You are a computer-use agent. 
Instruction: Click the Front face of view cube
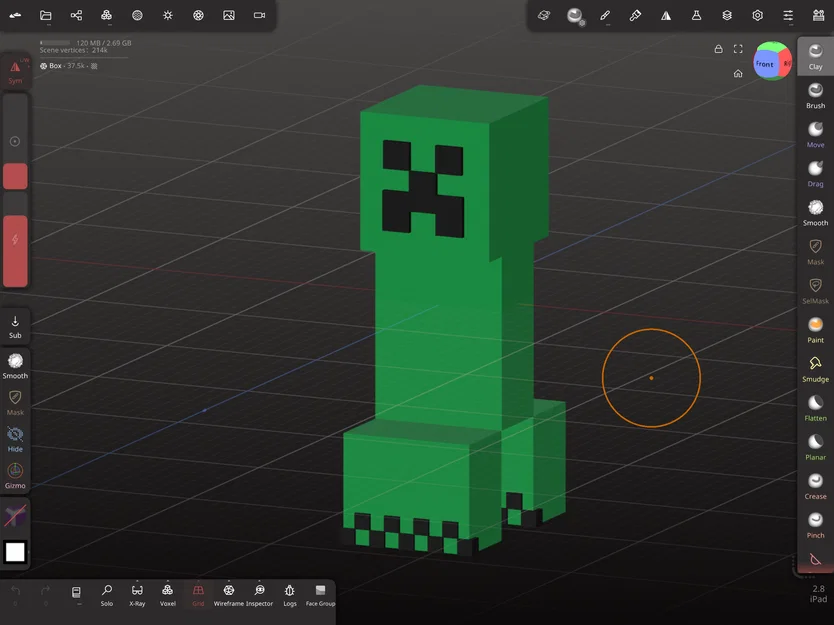[765, 64]
